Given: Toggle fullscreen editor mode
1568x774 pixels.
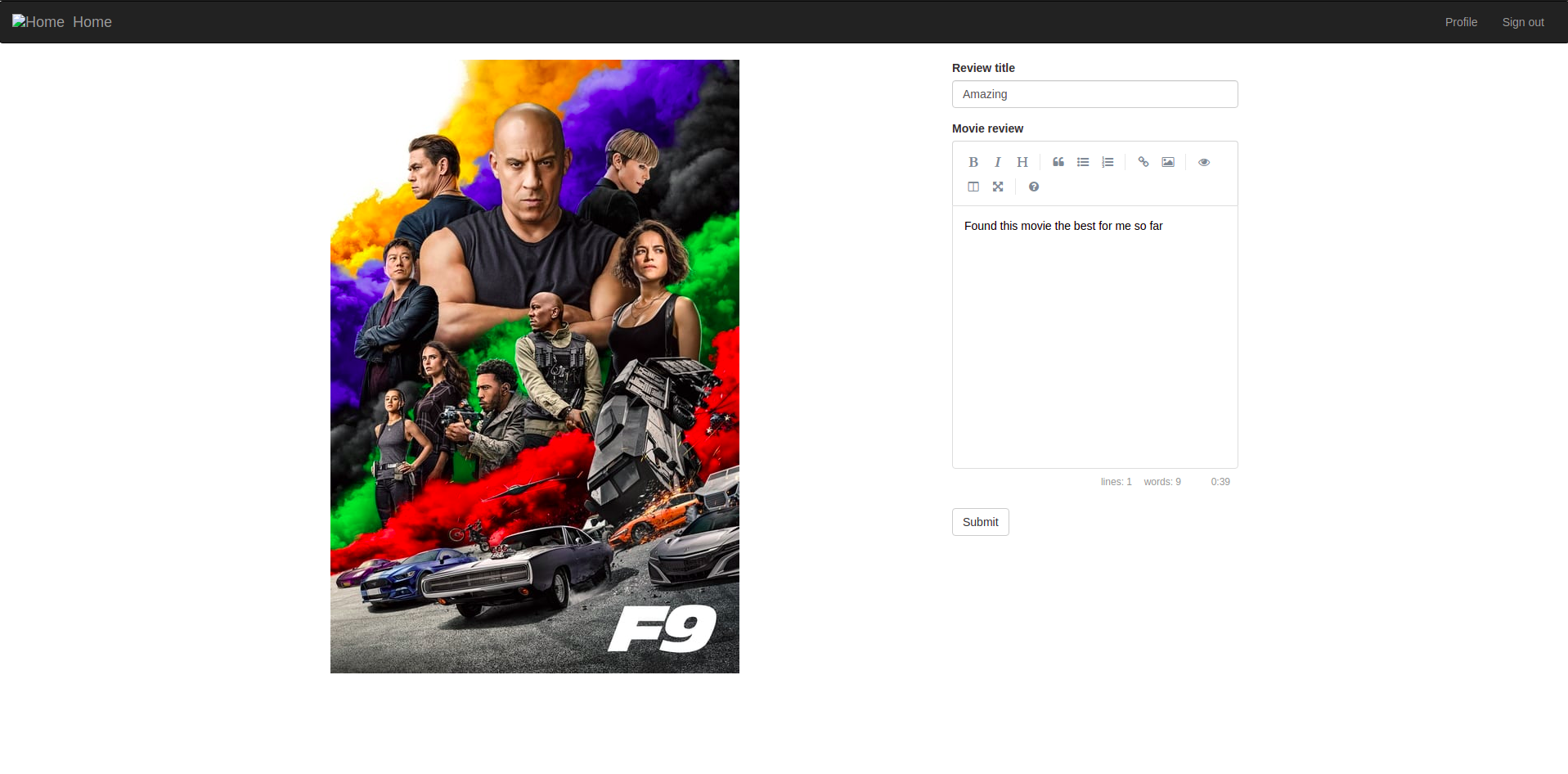Looking at the screenshot, I should coord(998,187).
